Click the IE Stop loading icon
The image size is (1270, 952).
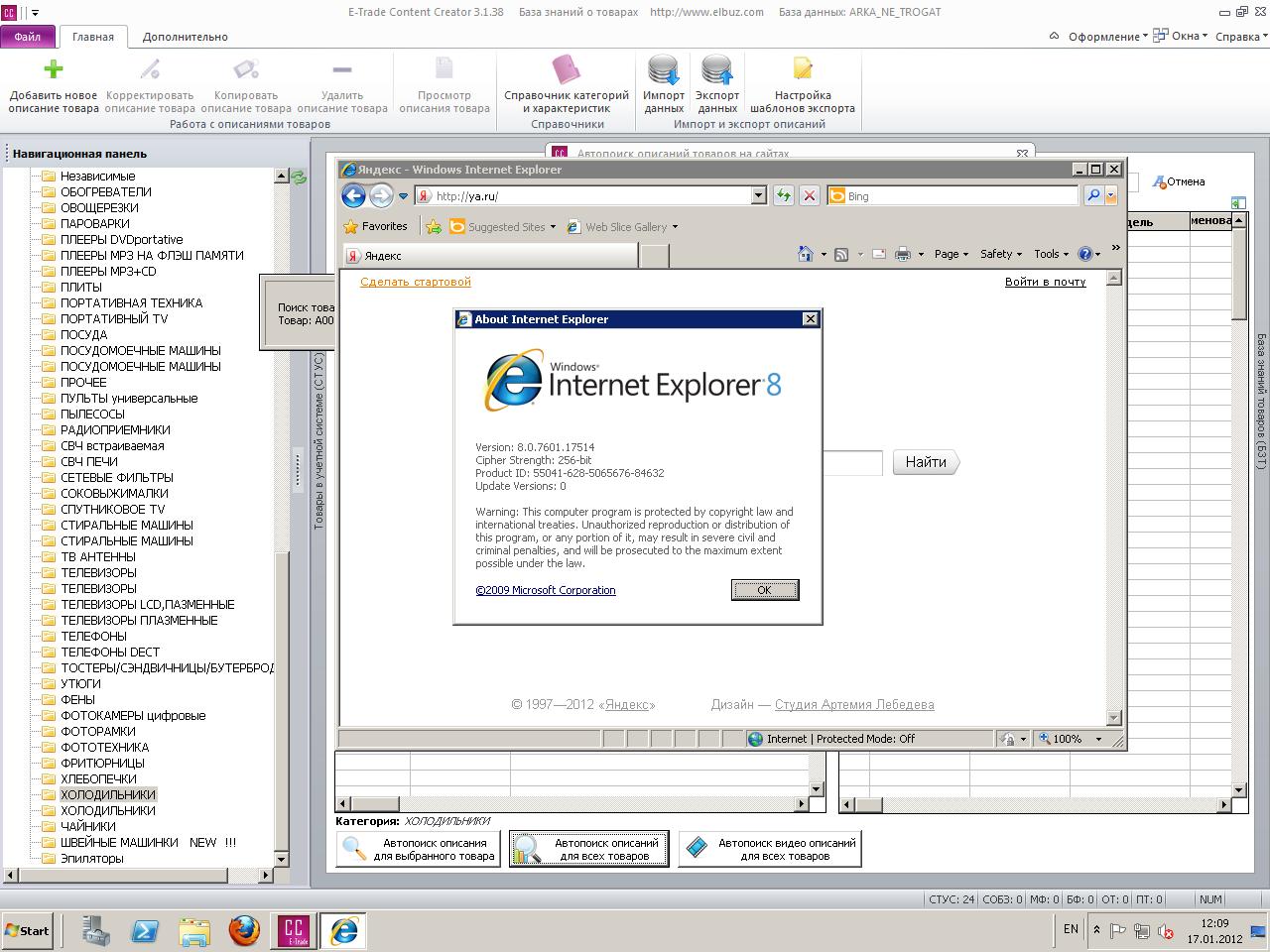pyautogui.click(x=810, y=195)
